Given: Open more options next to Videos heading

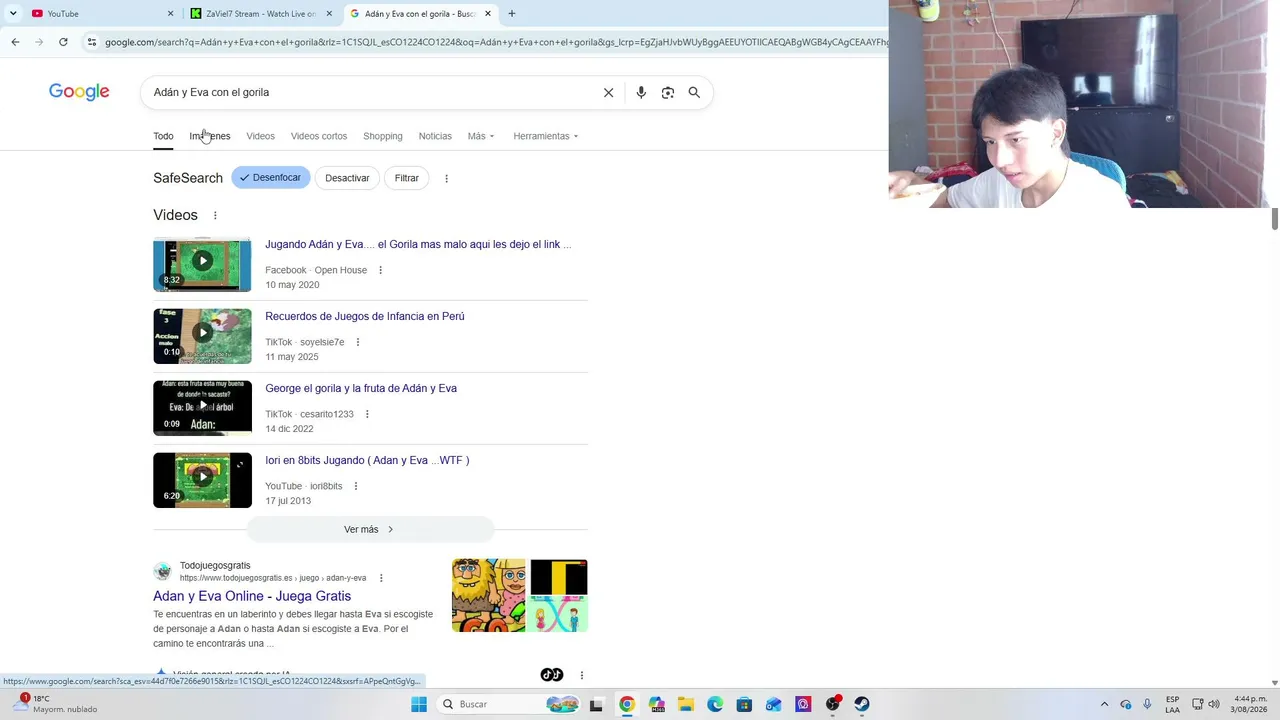Looking at the screenshot, I should pos(215,215).
